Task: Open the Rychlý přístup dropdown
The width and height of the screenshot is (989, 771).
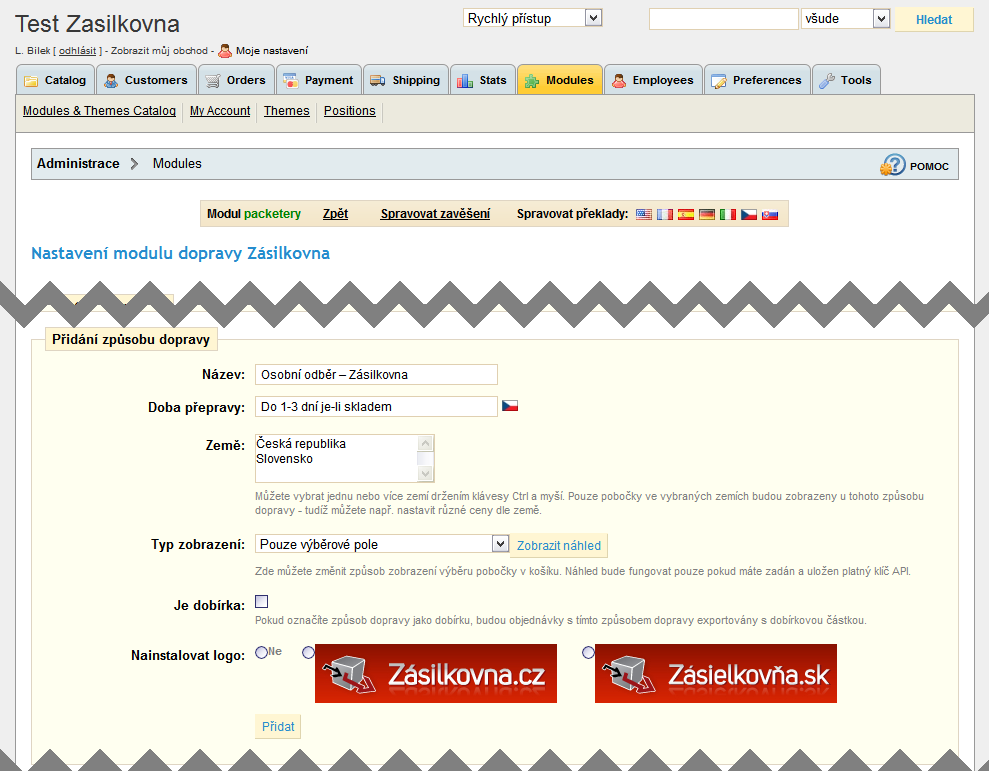Action: point(532,18)
